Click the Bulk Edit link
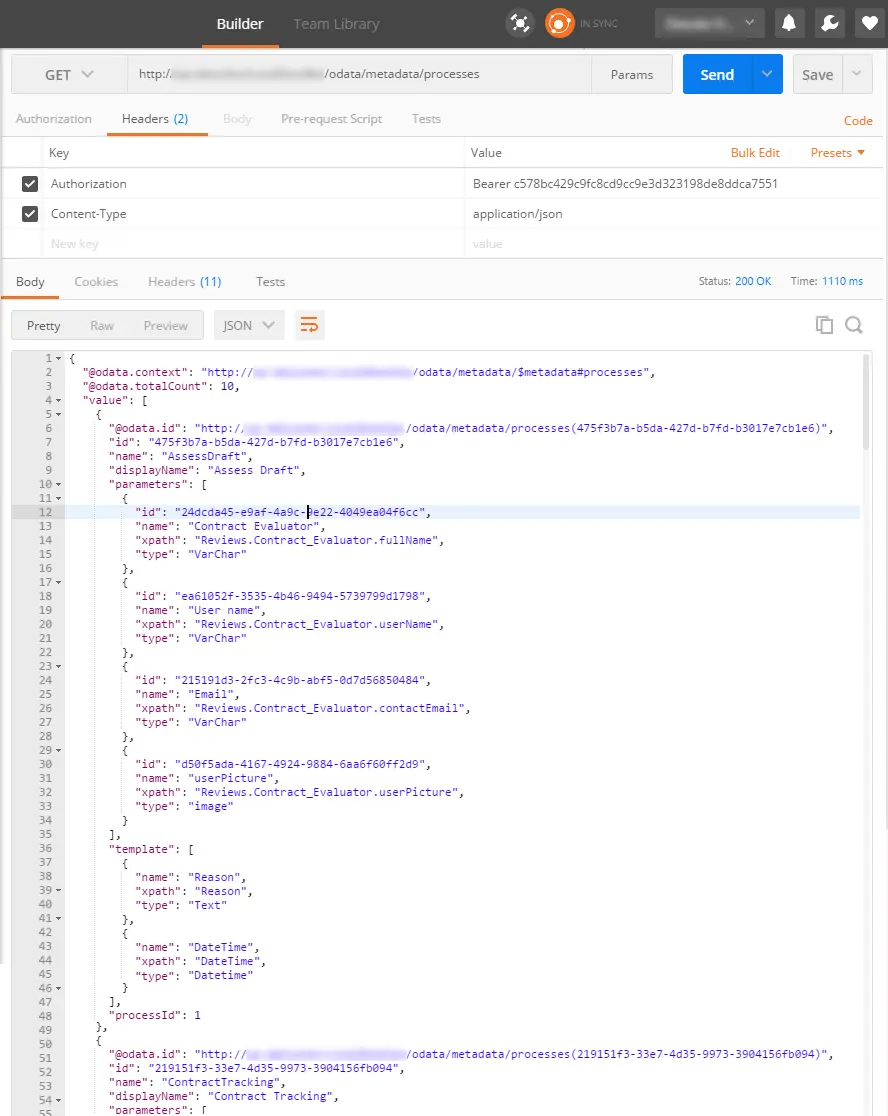 click(x=755, y=152)
